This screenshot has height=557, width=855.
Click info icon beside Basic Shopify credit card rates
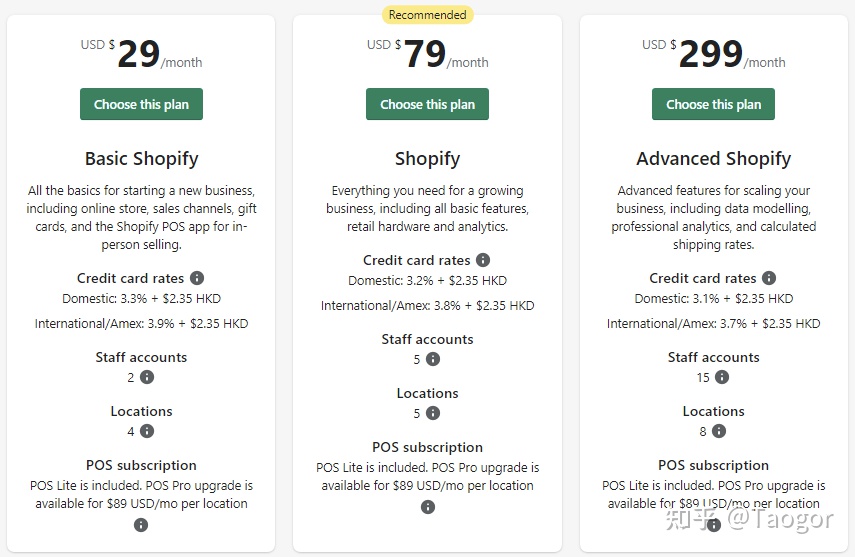pyautogui.click(x=197, y=278)
